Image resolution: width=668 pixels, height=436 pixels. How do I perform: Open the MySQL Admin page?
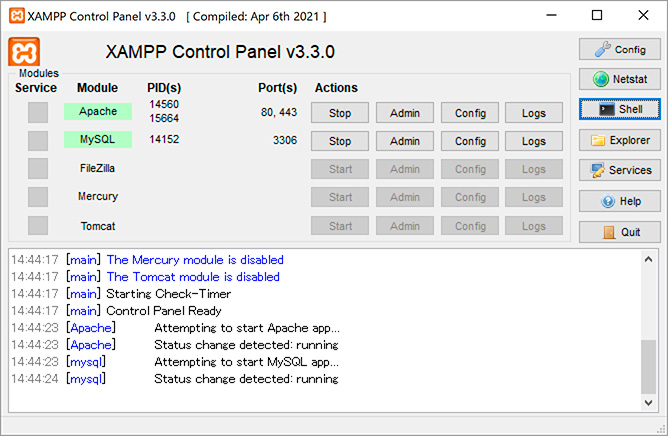pyautogui.click(x=405, y=141)
